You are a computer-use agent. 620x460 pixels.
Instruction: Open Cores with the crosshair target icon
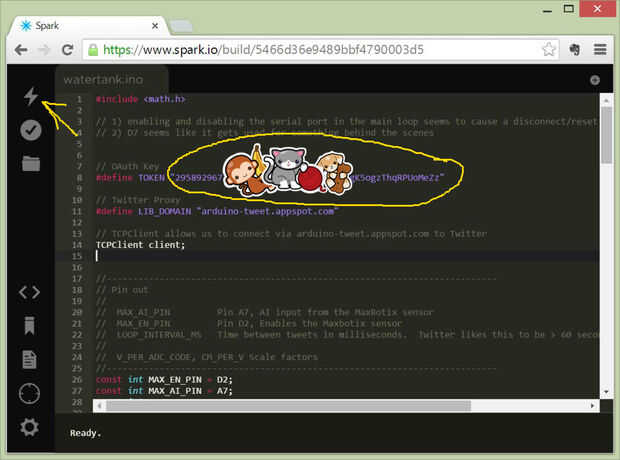(x=30, y=394)
